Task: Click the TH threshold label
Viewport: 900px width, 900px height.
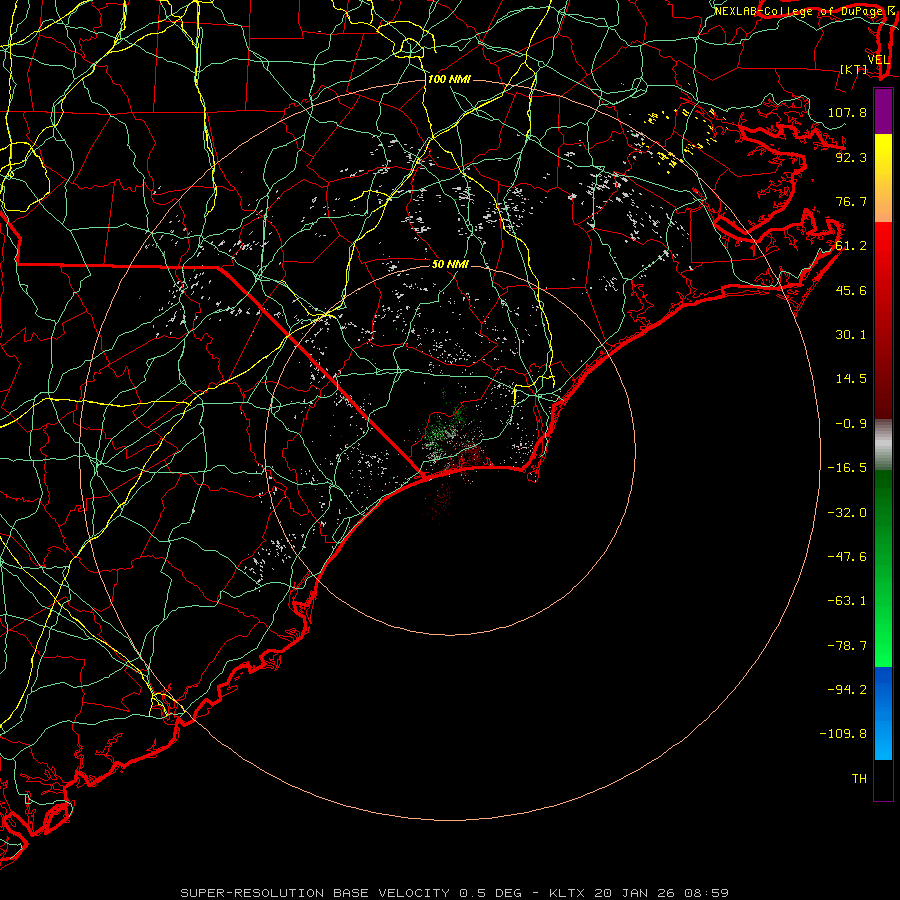Action: click(x=859, y=779)
